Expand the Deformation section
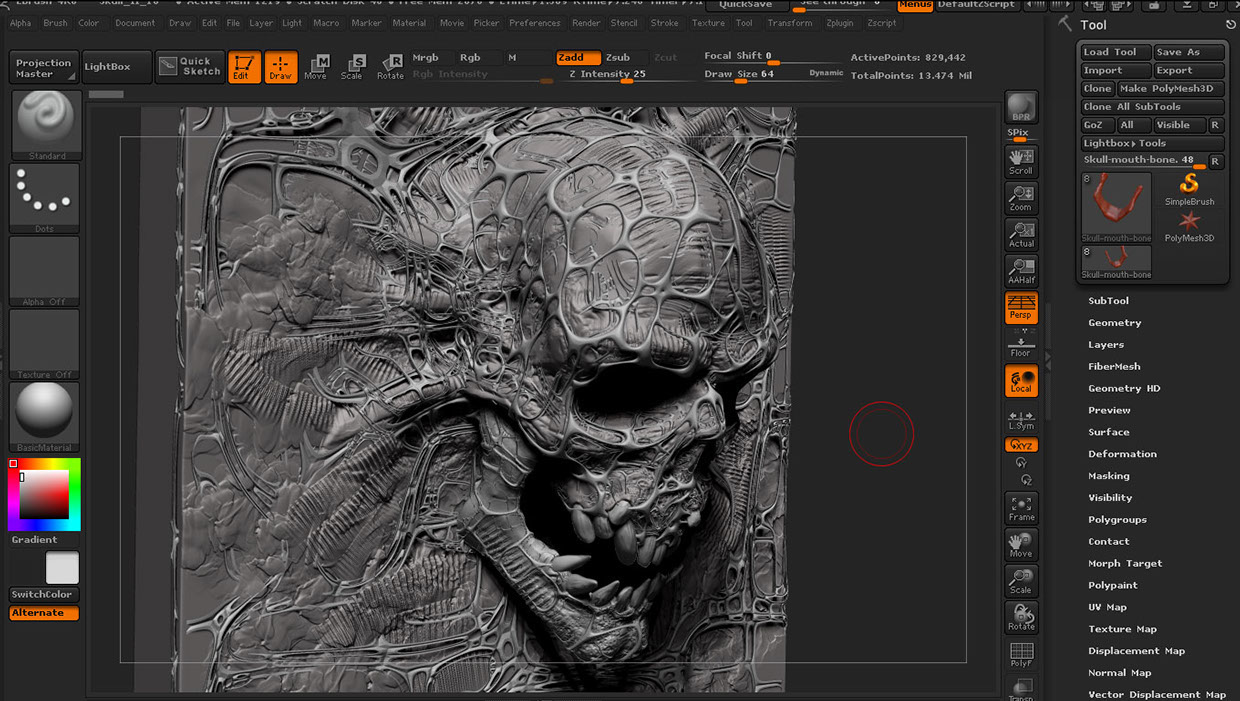This screenshot has width=1240, height=701. coord(1122,454)
